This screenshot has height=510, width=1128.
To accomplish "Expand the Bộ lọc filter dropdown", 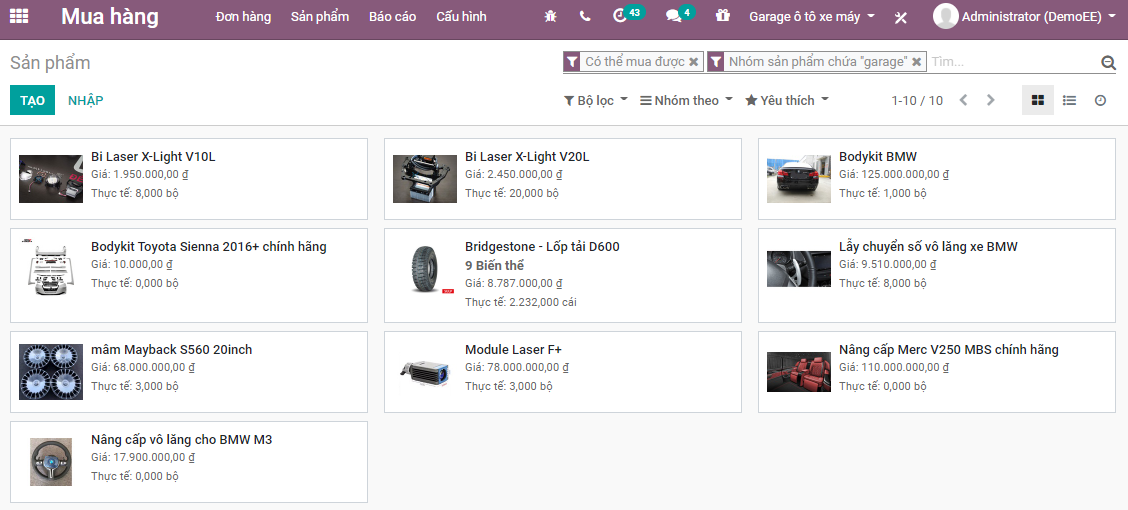I will tap(596, 100).
